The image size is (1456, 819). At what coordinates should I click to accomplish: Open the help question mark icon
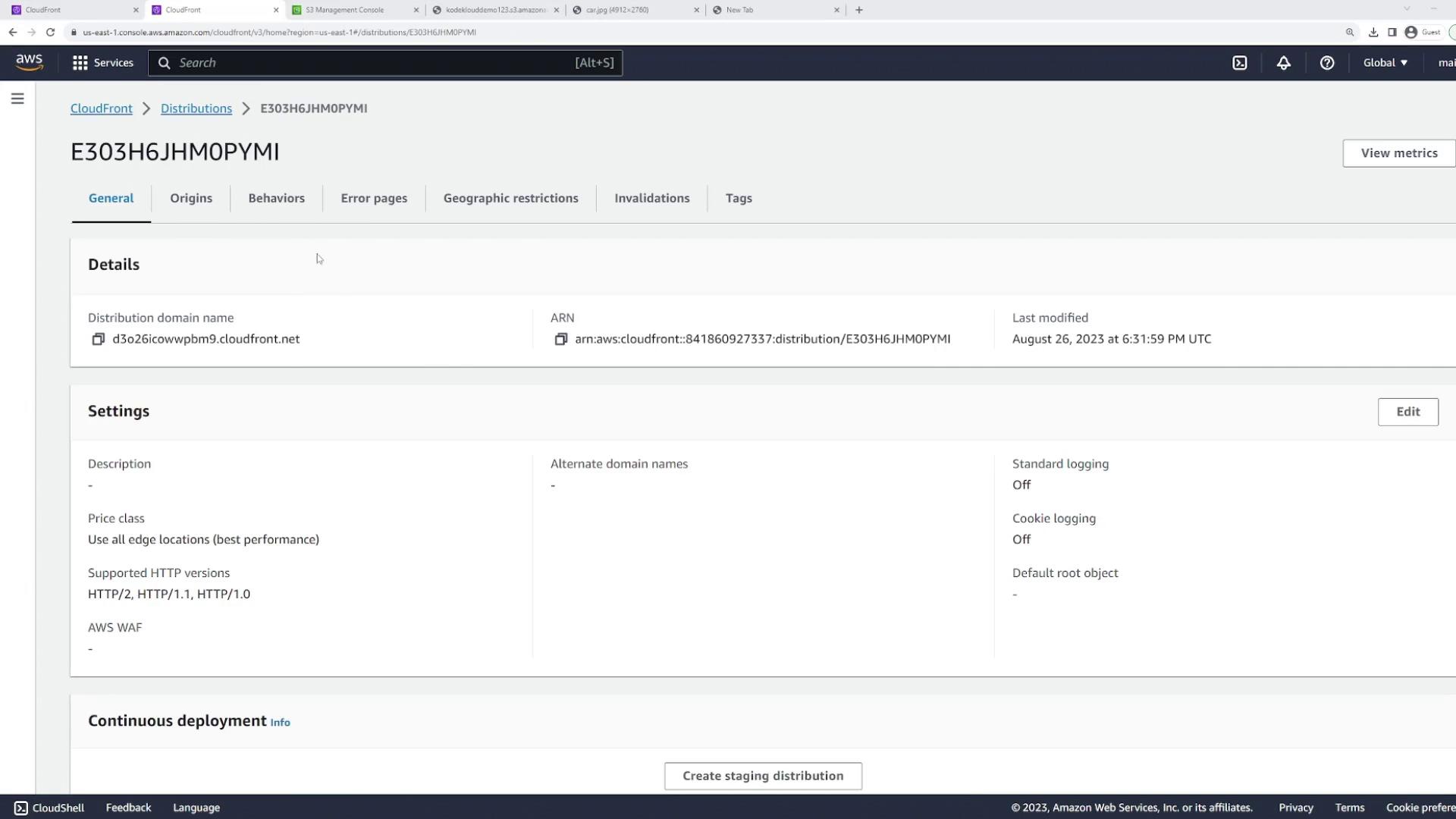coord(1326,63)
